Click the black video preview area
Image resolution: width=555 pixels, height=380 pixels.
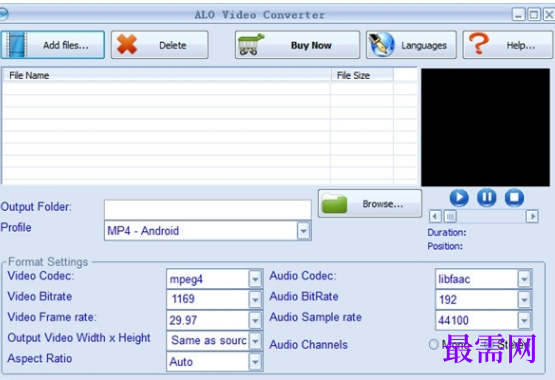click(x=485, y=127)
